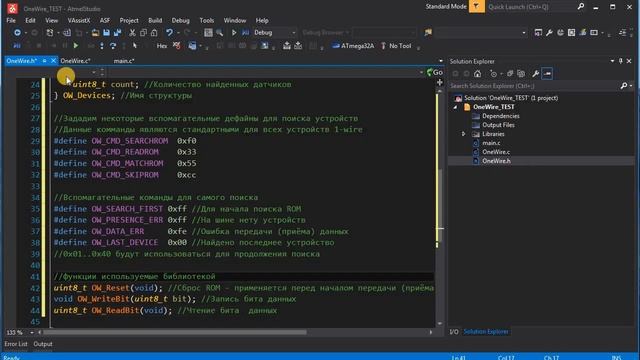
Task: Click the ATmega32A device button
Action: point(353,46)
